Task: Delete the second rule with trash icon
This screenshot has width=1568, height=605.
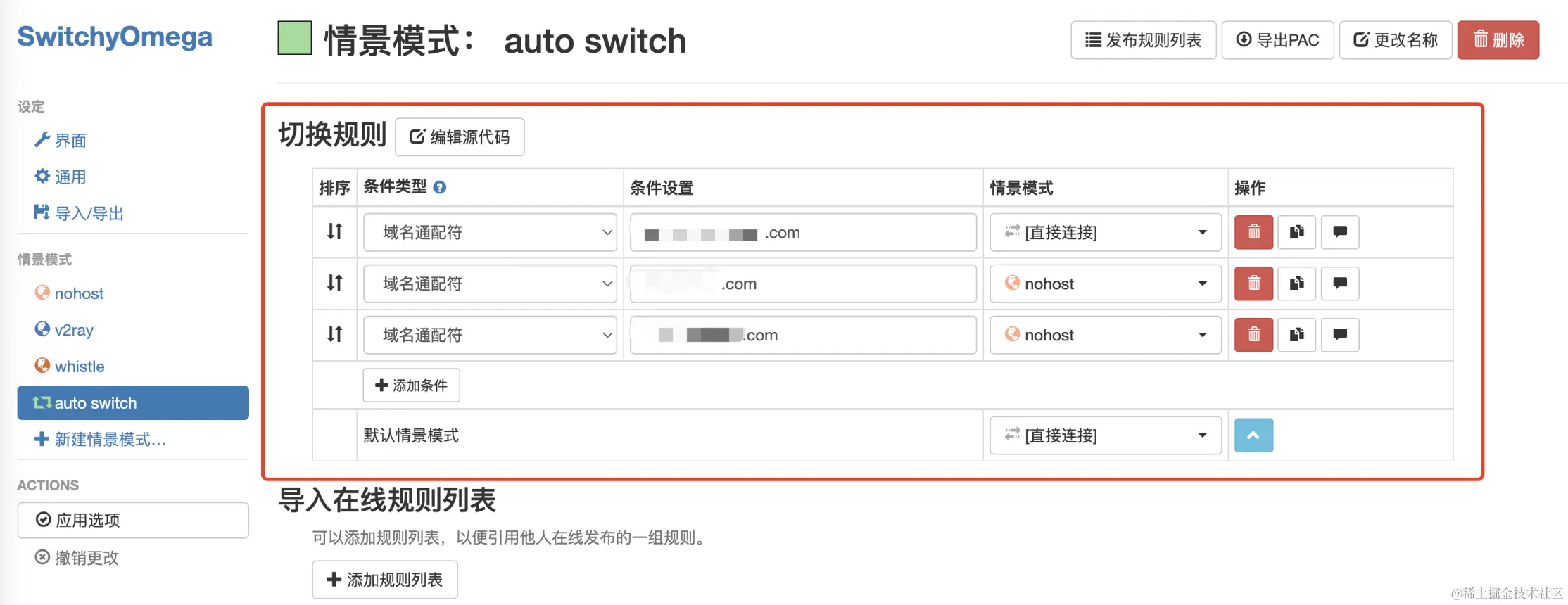Action: (1253, 284)
